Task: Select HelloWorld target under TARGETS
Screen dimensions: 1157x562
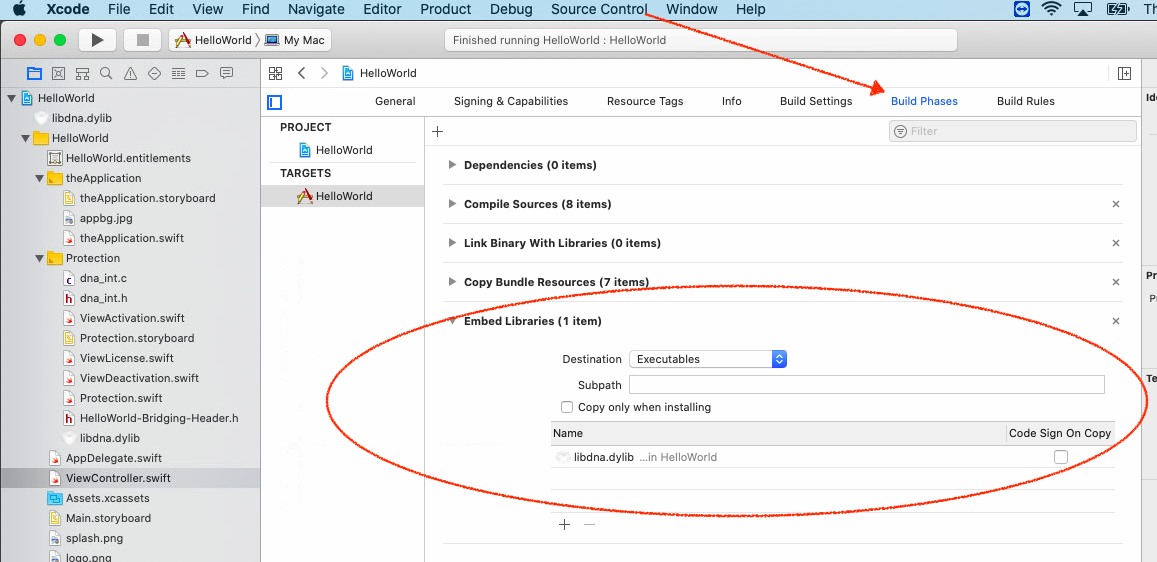Action: (x=343, y=196)
